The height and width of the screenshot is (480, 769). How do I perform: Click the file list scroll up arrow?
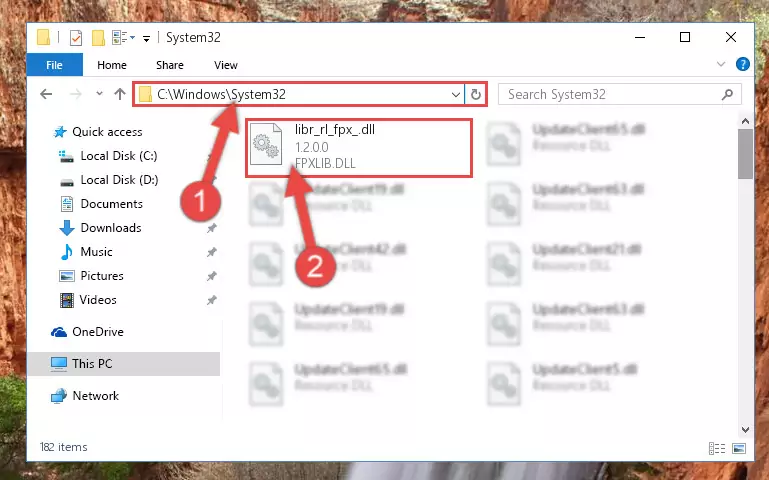(x=745, y=121)
